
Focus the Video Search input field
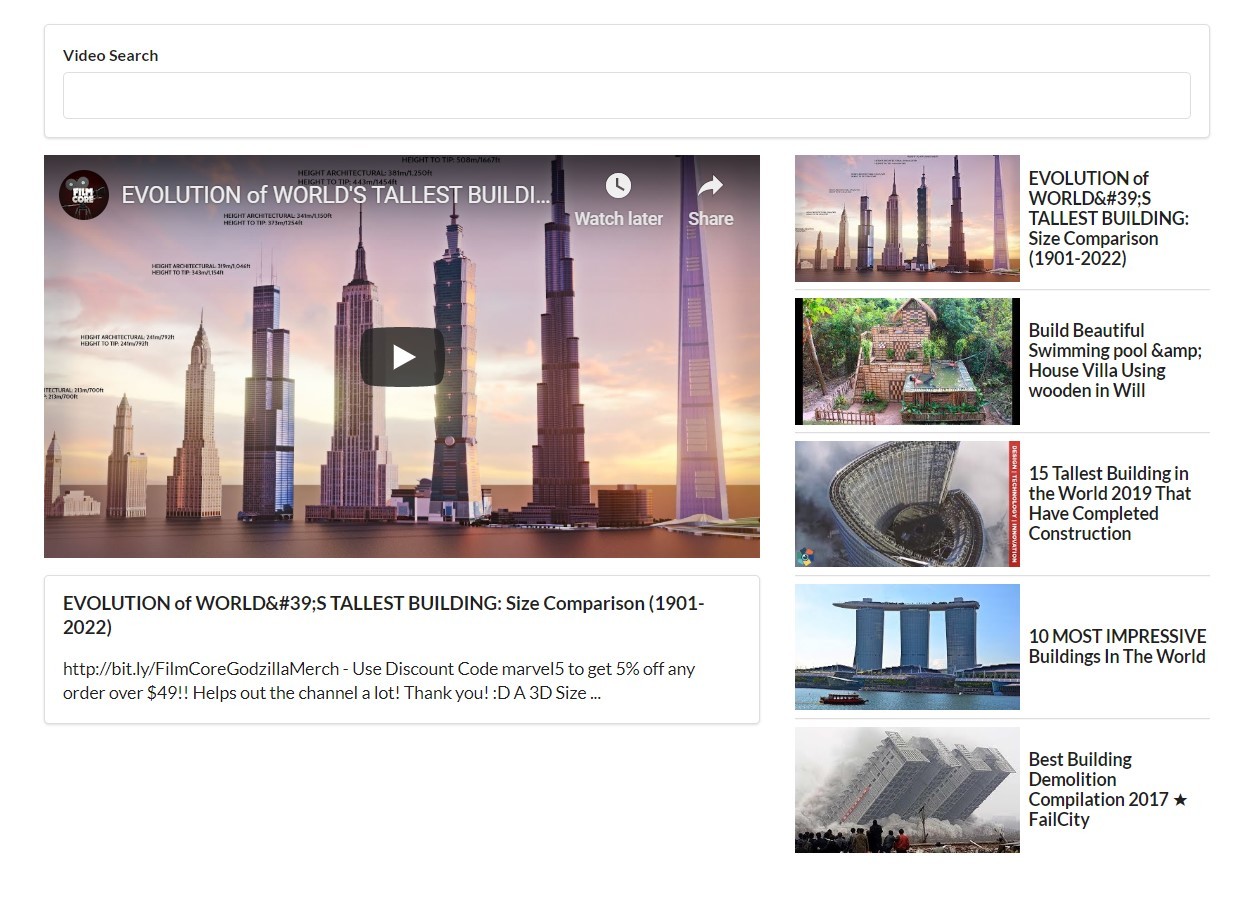(626, 96)
